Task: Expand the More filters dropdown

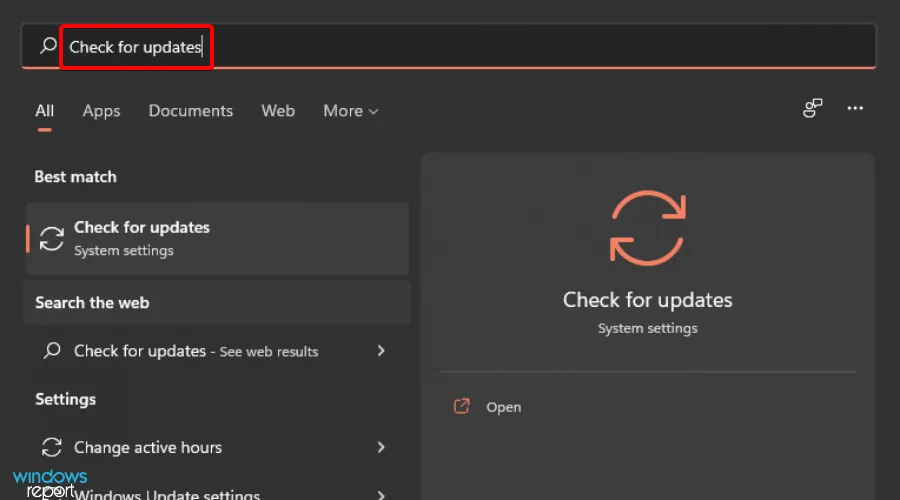Action: [x=350, y=111]
